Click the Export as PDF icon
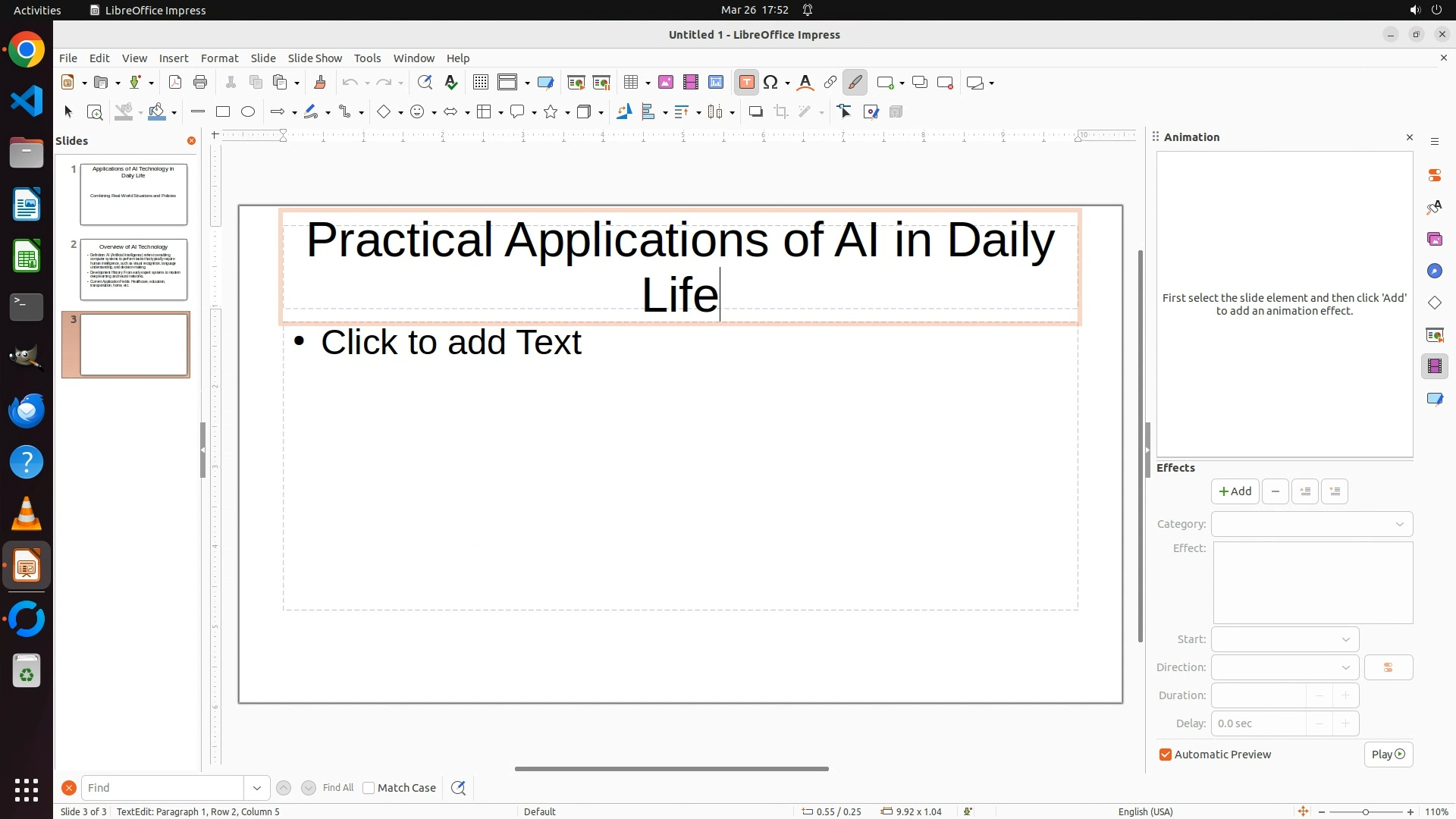The width and height of the screenshot is (1456, 819). (x=175, y=83)
